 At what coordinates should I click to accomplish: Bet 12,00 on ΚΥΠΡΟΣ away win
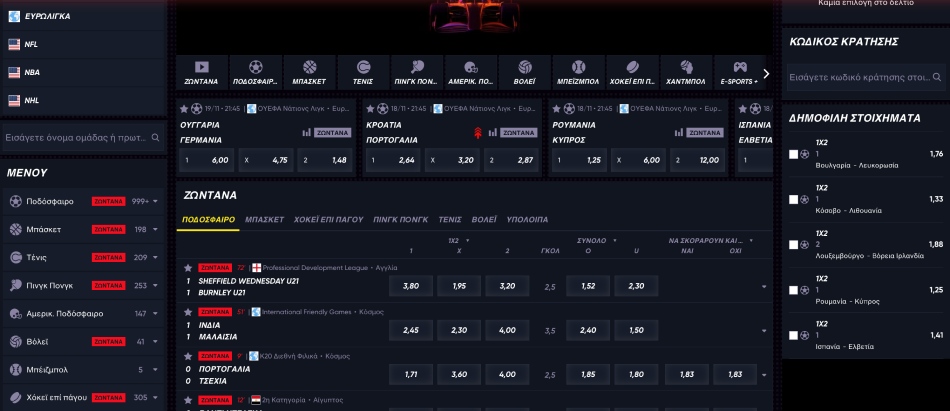tap(697, 160)
